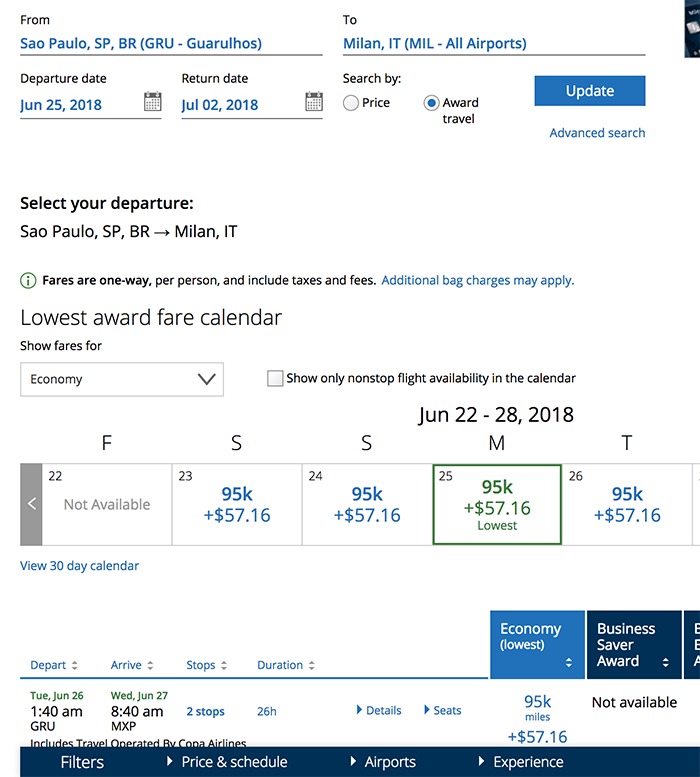Click the From airport input field
Image resolution: width=700 pixels, height=777 pixels.
click(171, 44)
